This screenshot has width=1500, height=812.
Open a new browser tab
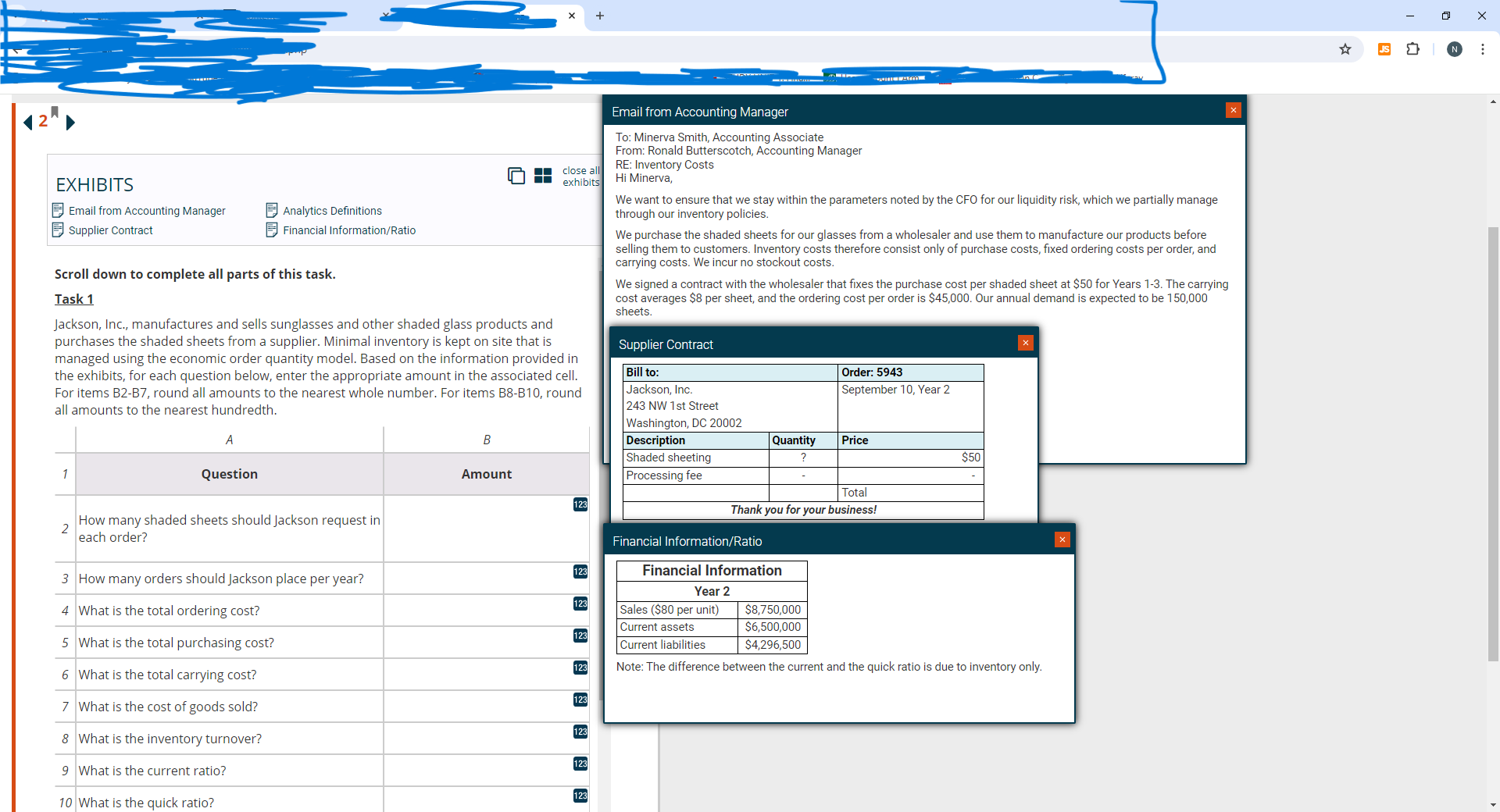(600, 16)
